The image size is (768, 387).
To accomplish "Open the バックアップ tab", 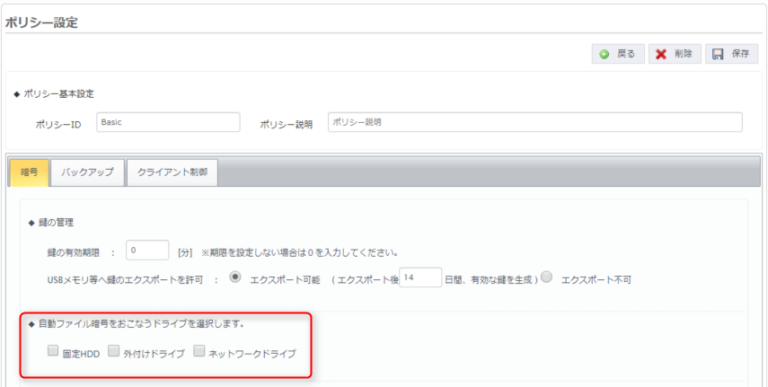I will (x=88, y=172).
